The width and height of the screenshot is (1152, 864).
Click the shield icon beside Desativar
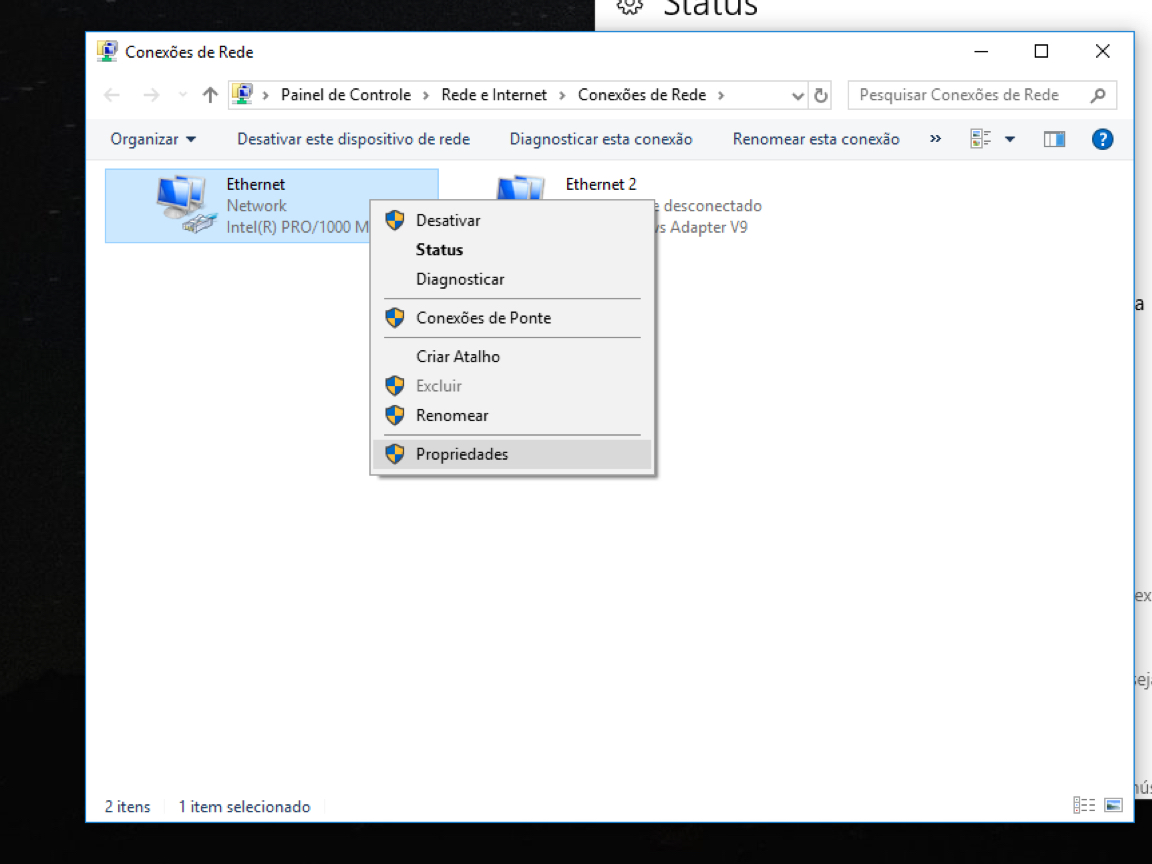point(395,220)
